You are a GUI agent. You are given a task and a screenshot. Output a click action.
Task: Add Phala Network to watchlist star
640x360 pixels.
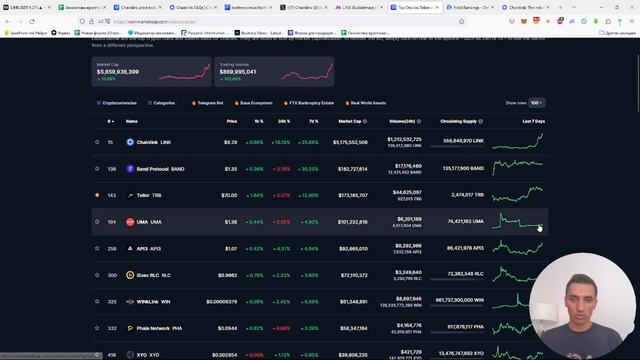[97, 328]
